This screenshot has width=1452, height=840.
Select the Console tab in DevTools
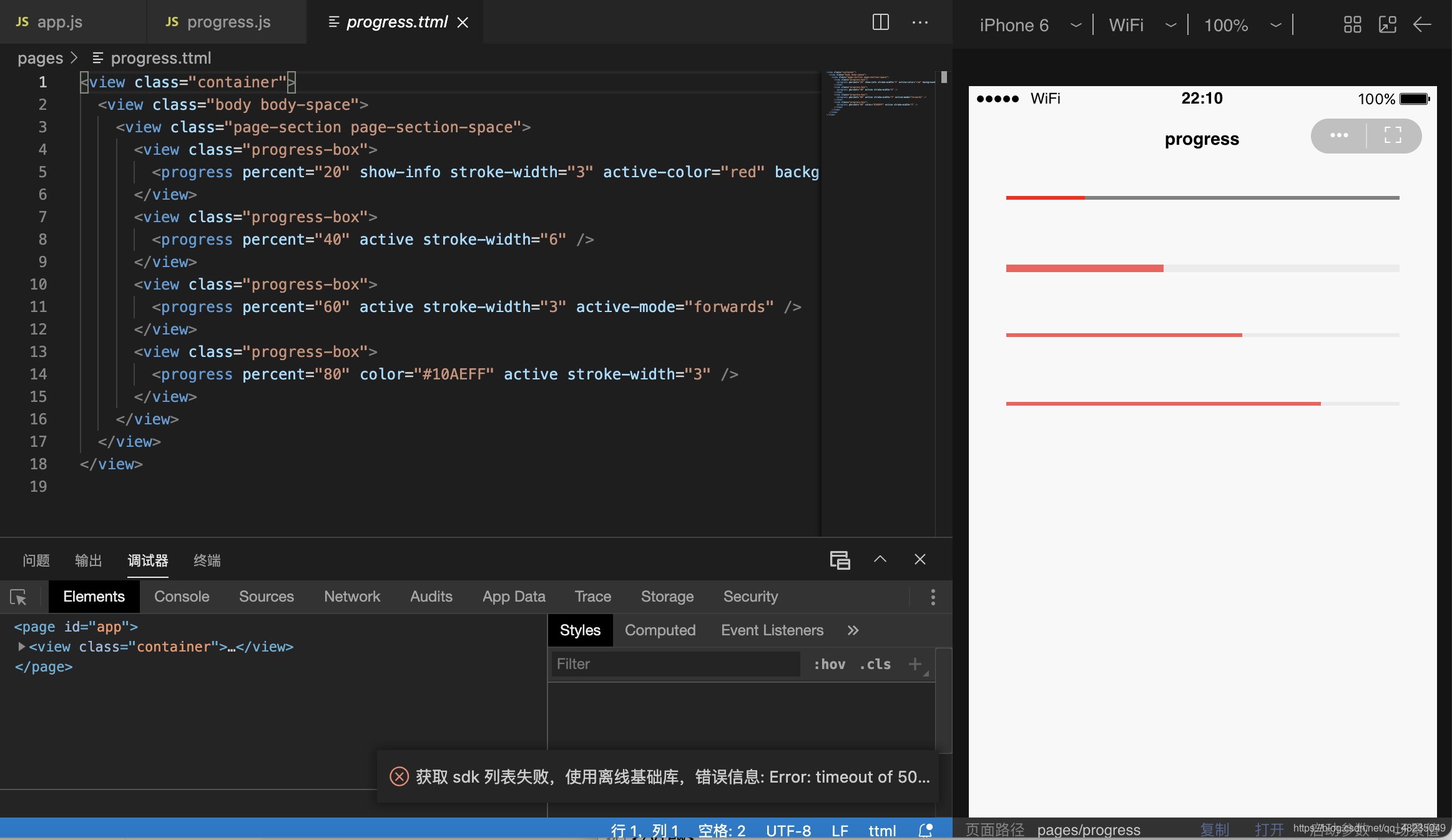[x=181, y=595]
